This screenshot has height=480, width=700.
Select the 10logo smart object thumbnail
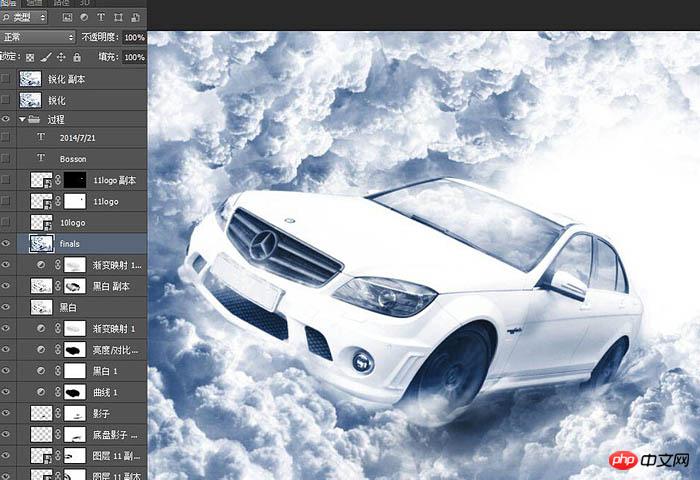click(42, 222)
